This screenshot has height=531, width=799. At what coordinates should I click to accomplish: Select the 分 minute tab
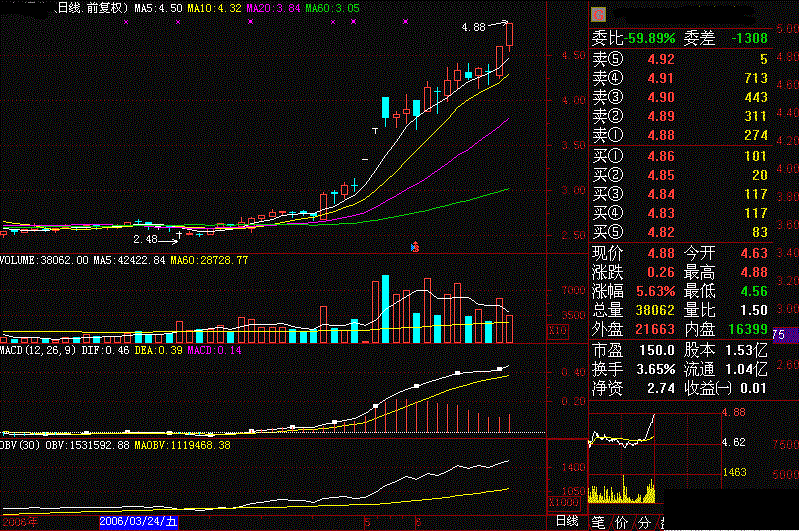point(643,521)
